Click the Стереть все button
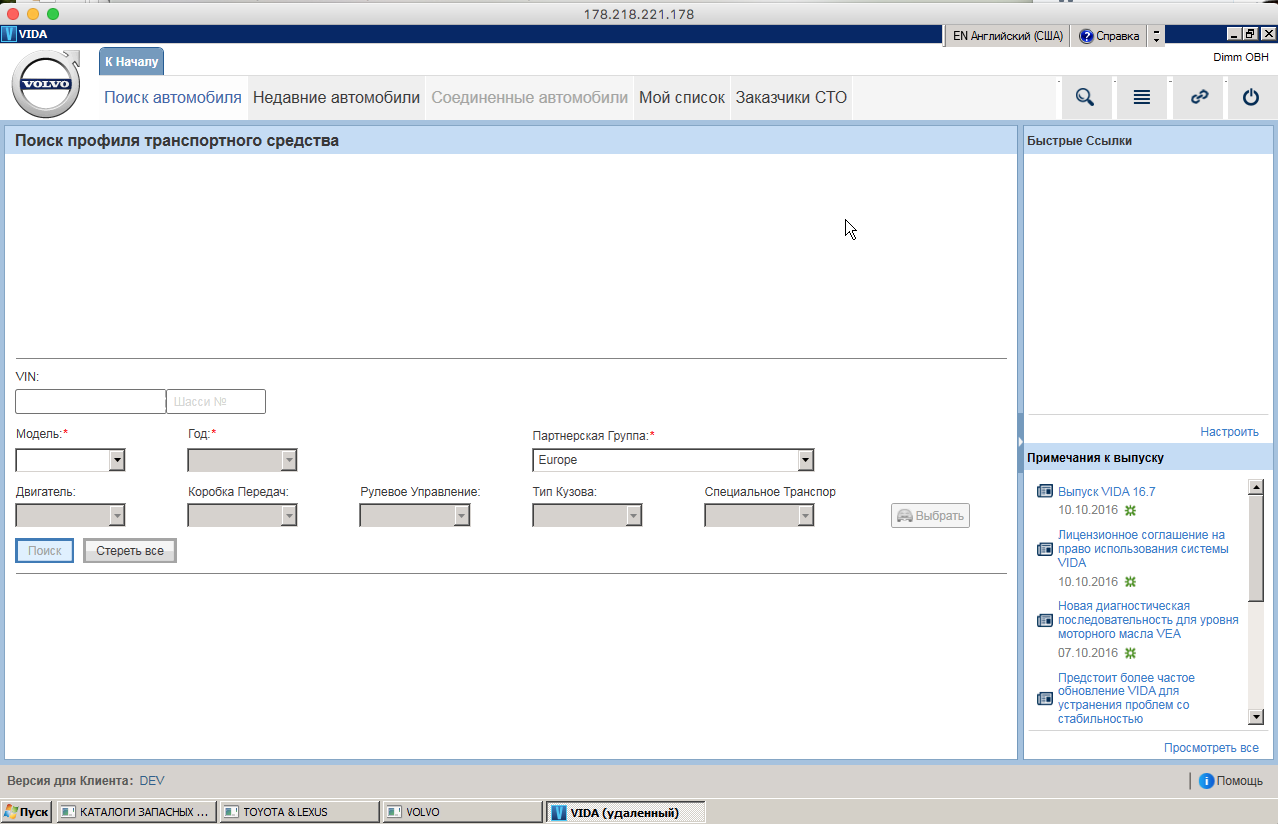1278x824 pixels. coord(130,551)
